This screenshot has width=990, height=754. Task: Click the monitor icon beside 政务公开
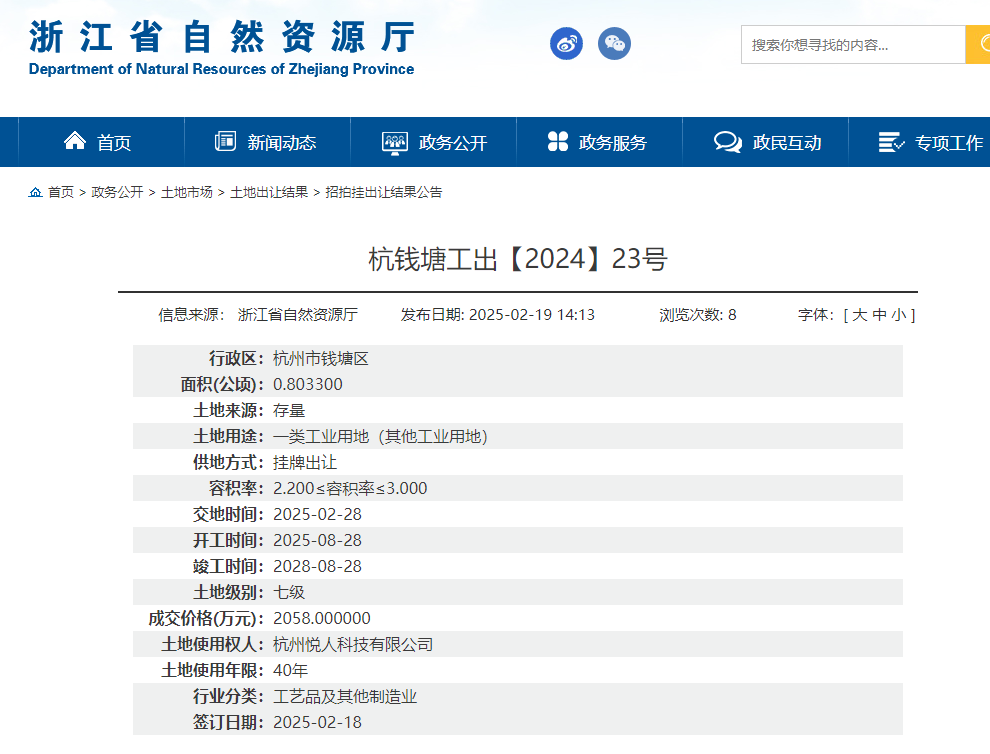pos(395,143)
